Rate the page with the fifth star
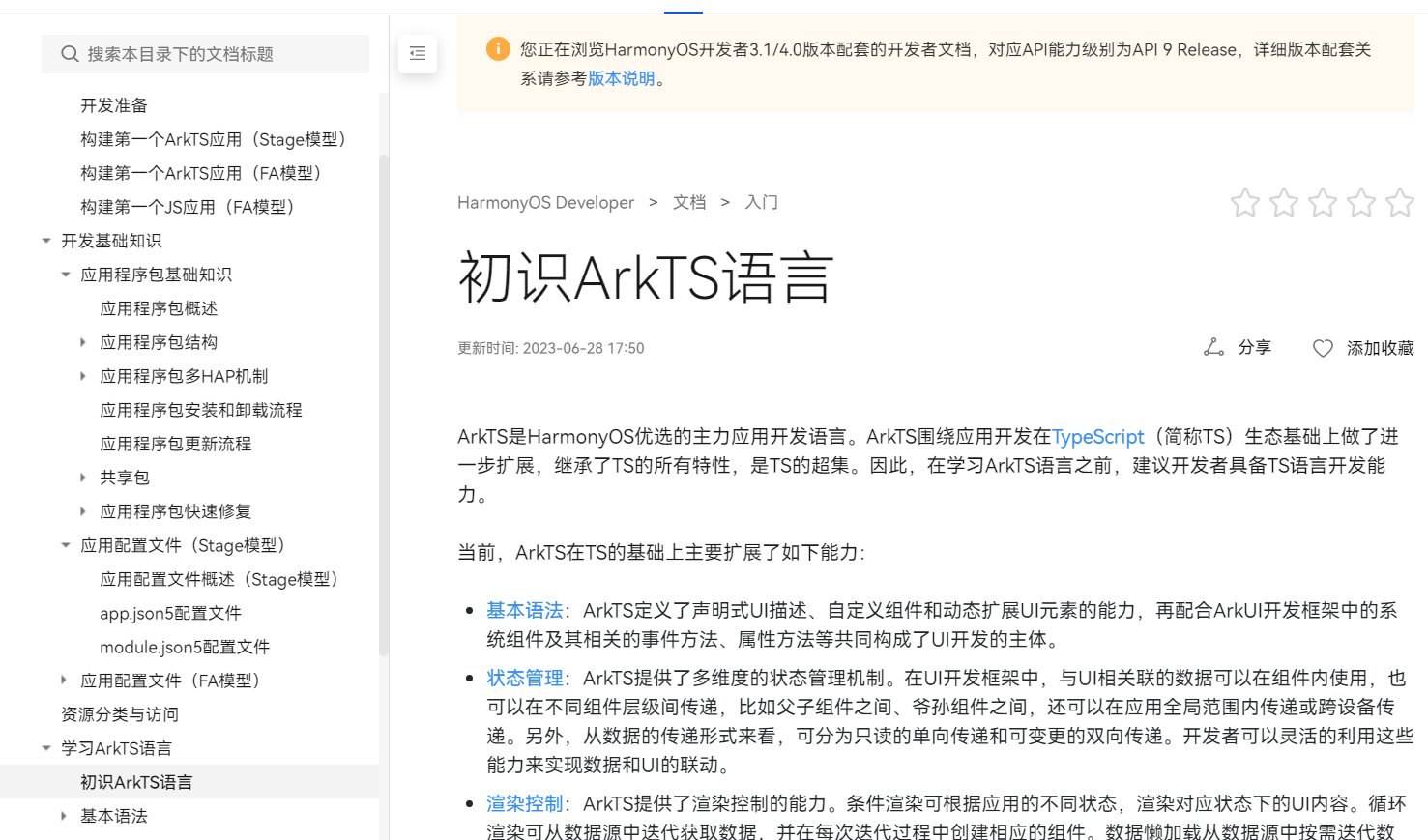Screen dimensions: 1428x840 [x=1400, y=202]
